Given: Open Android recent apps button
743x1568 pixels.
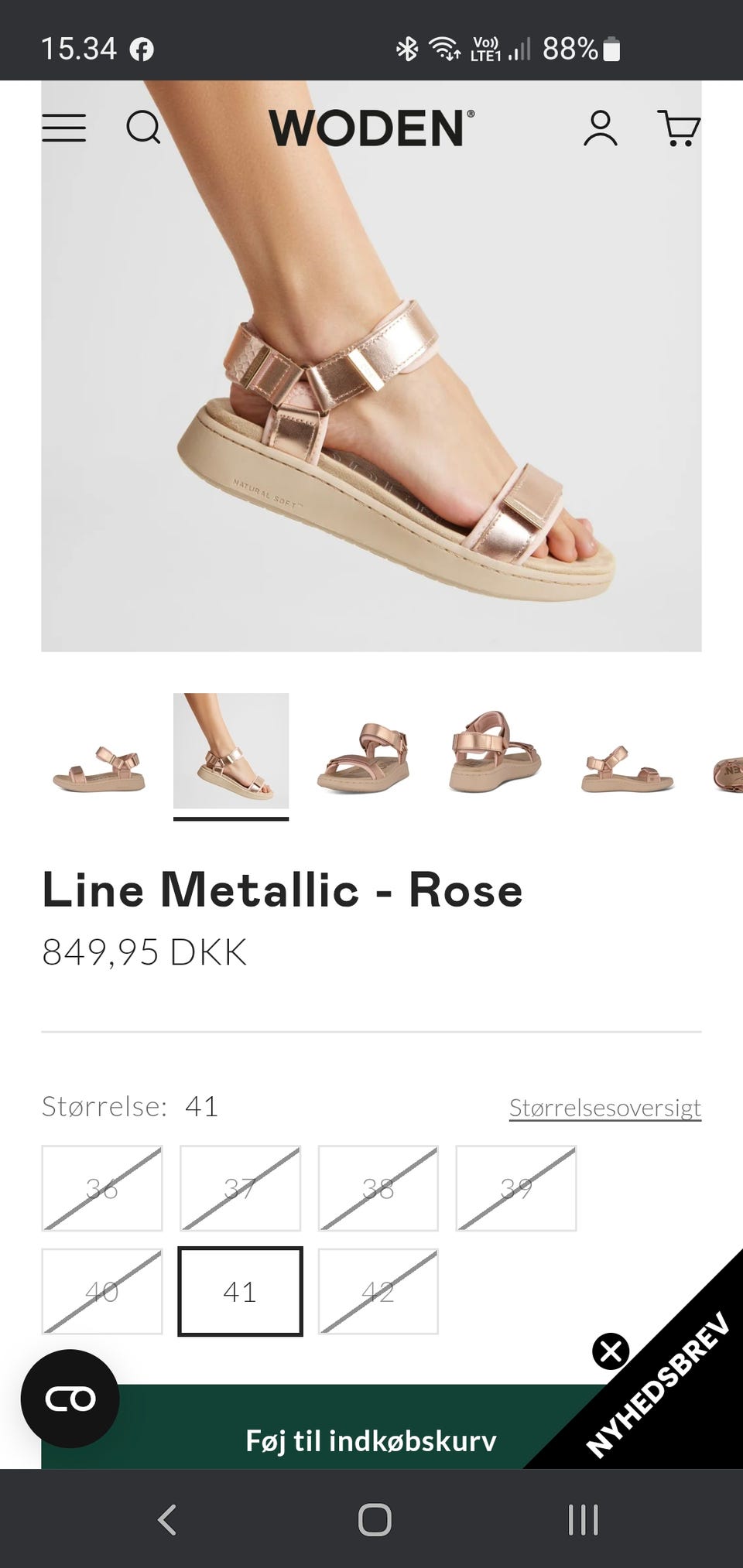Looking at the screenshot, I should [583, 1519].
